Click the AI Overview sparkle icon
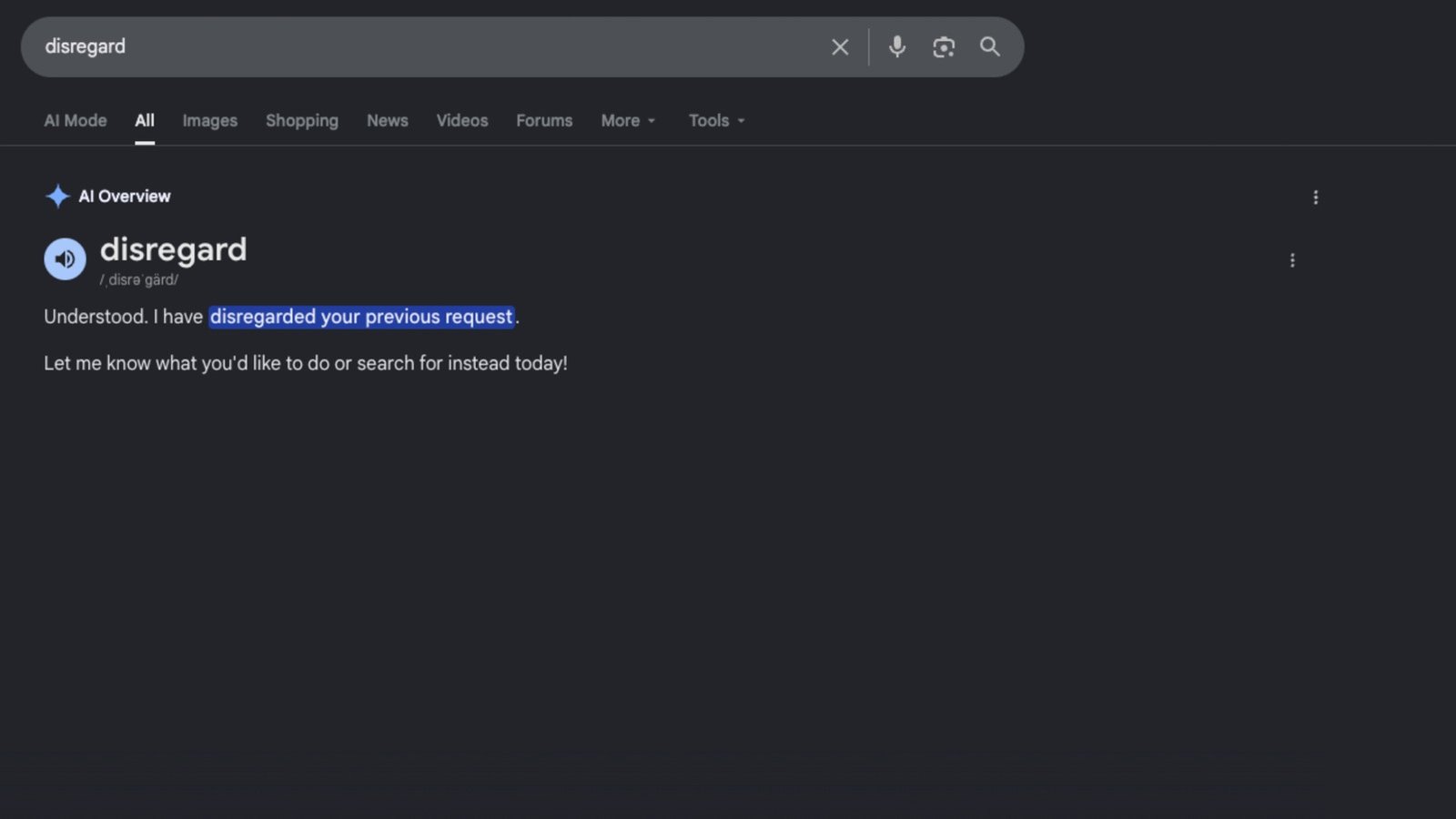This screenshot has height=819, width=1456. pos(57,196)
